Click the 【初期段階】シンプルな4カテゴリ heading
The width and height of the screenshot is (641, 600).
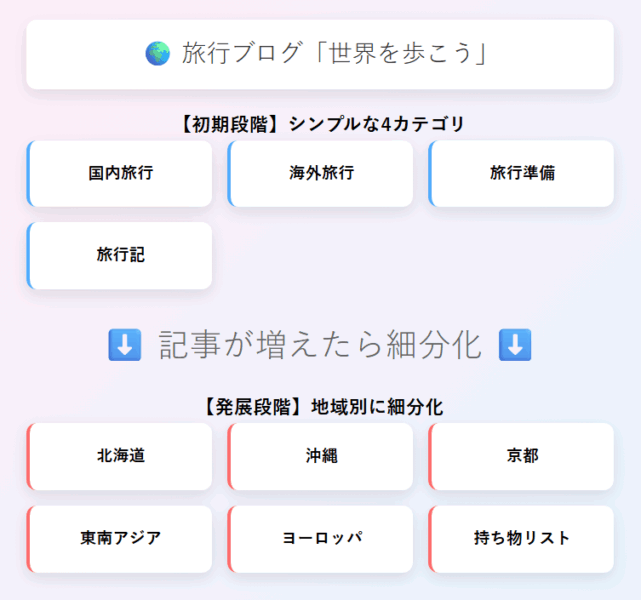point(320,124)
